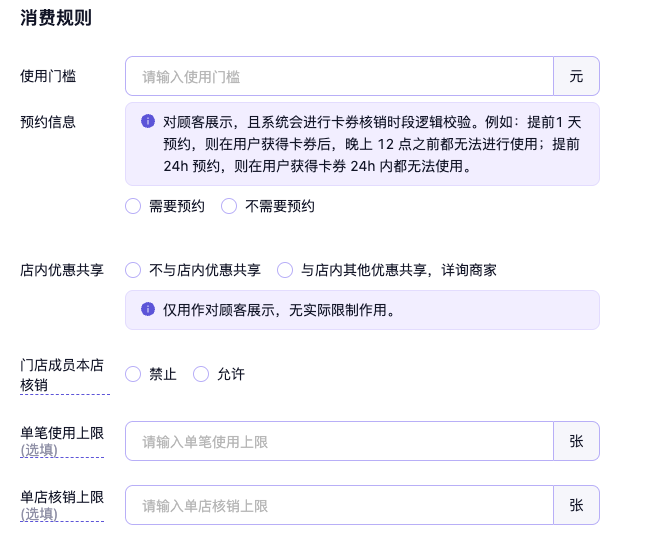Click info icon in discount sharing notice

pos(148,309)
